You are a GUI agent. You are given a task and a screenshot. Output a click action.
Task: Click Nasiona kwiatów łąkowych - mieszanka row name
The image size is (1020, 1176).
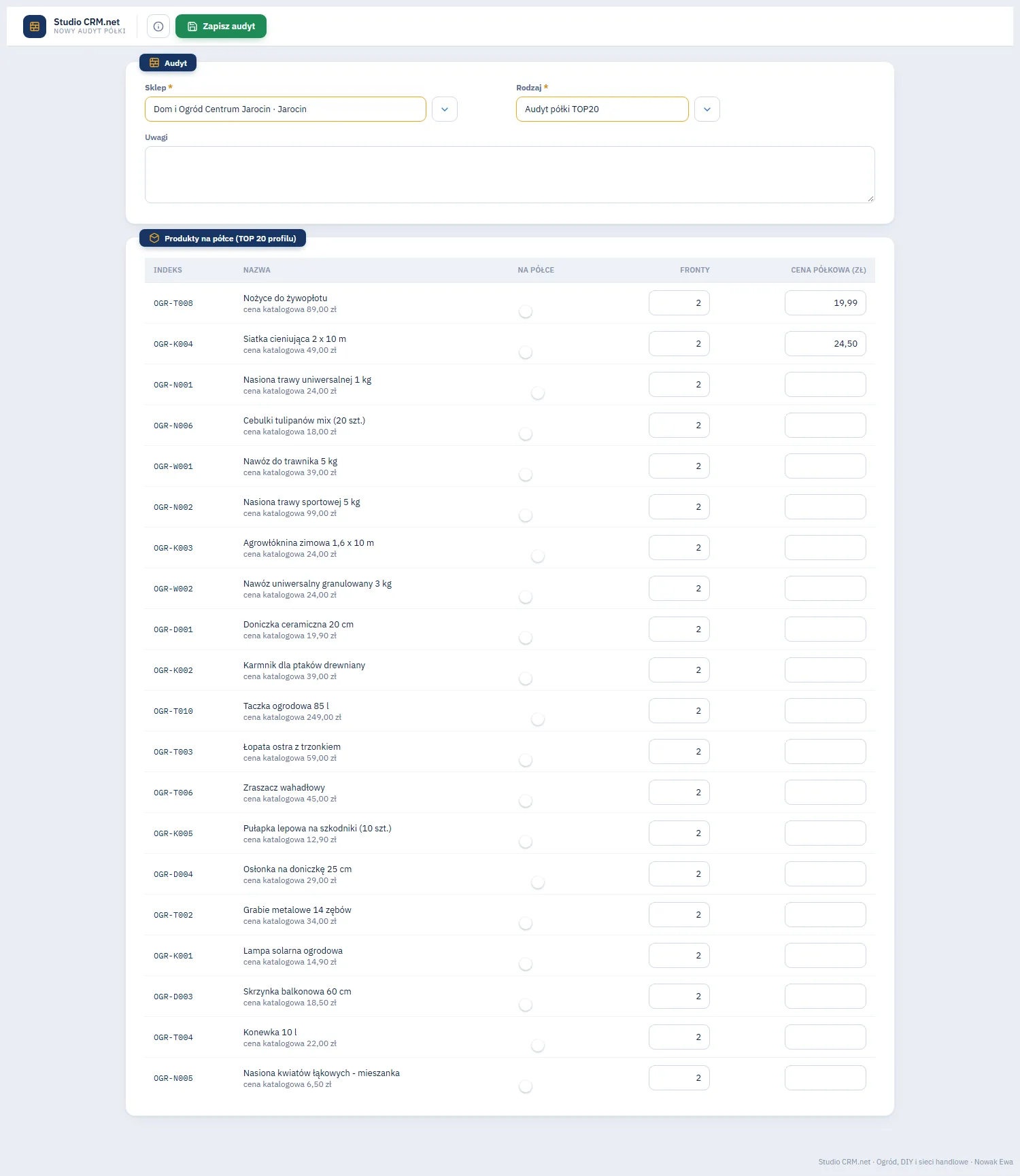[x=322, y=1073]
